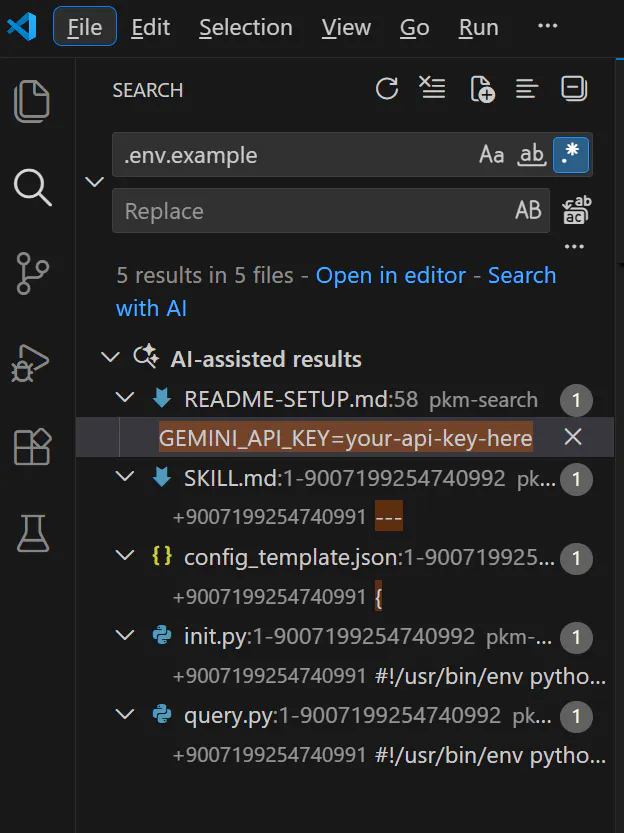Clear search results icon
This screenshot has height=833, width=624.
pyautogui.click(x=432, y=88)
